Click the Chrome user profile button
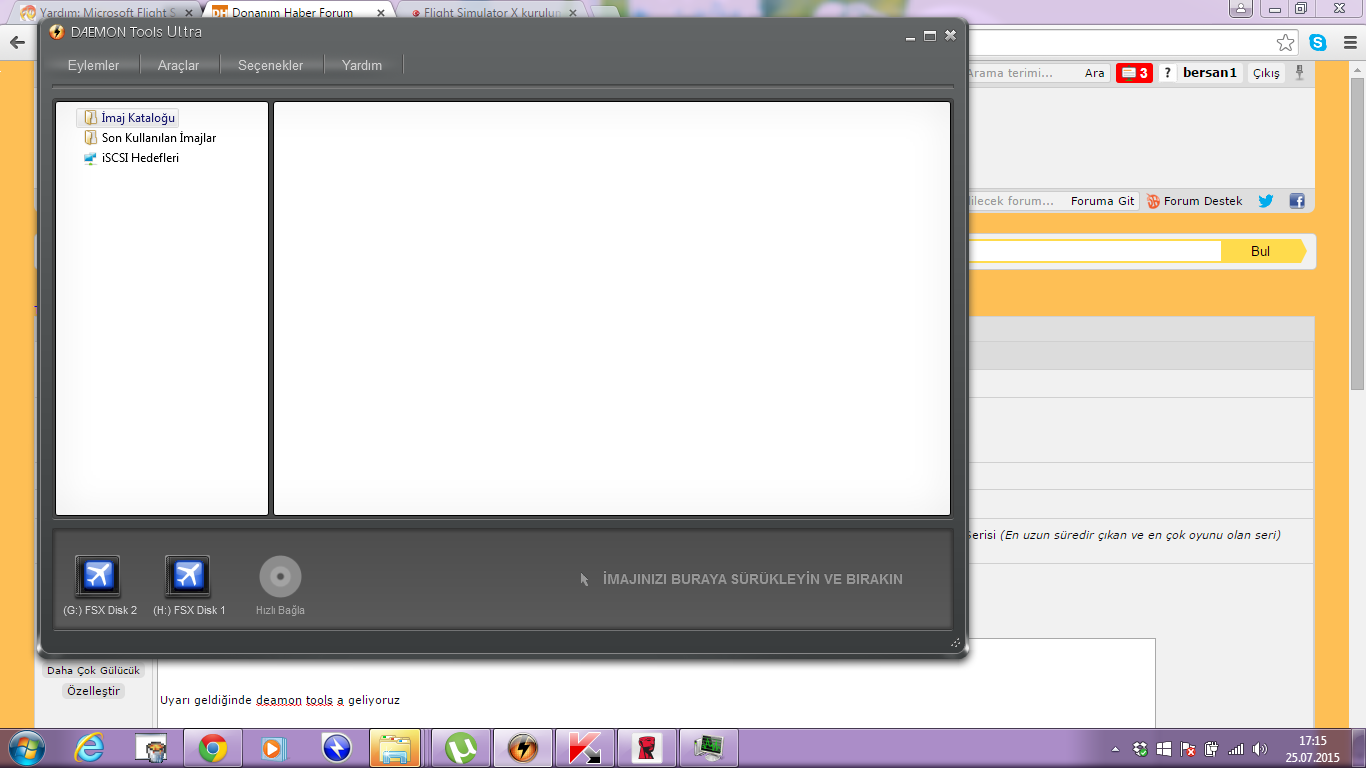This screenshot has height=768, width=1366. 1240,9
